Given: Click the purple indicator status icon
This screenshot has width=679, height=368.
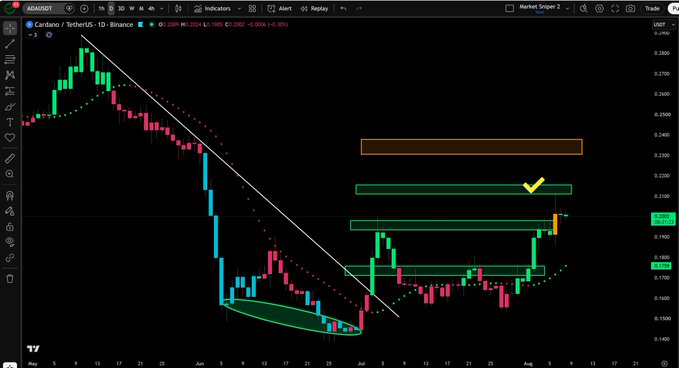Looking at the screenshot, I should (49, 35).
